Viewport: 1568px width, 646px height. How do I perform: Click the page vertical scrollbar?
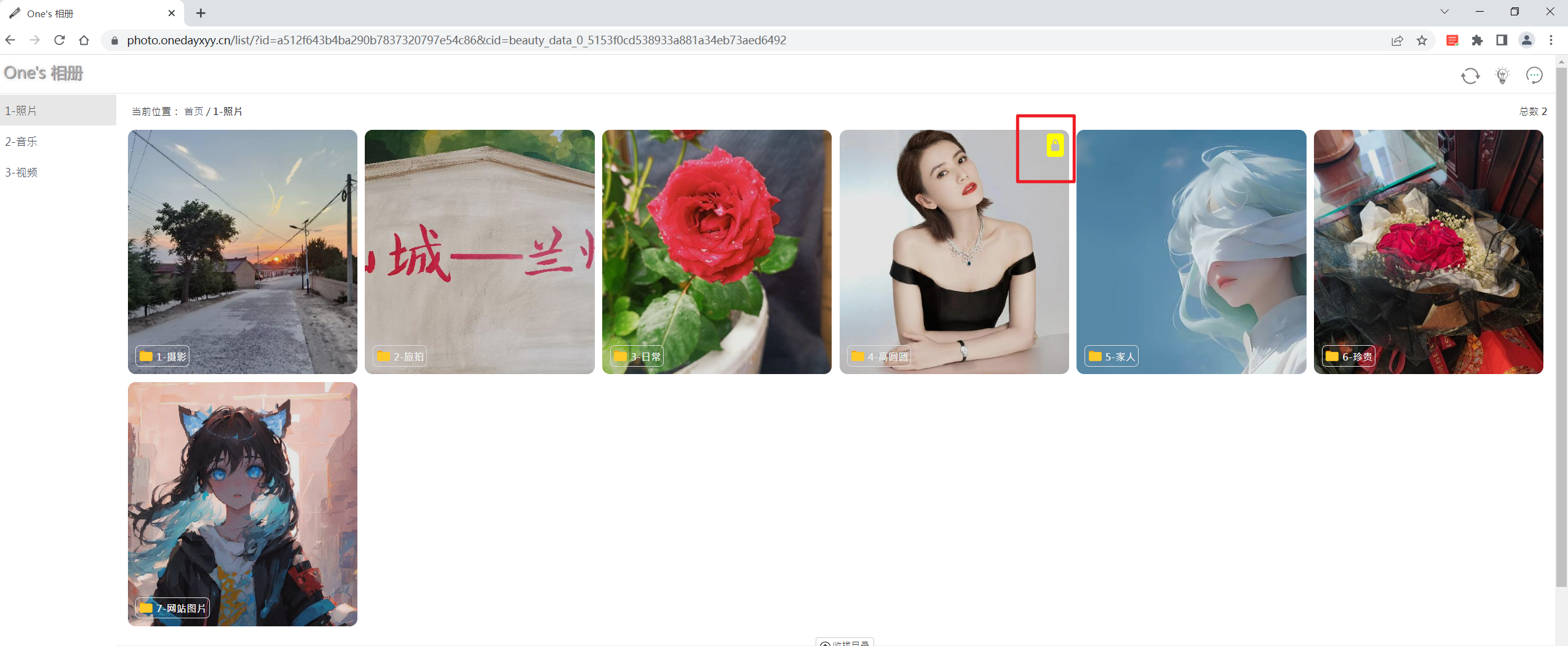[1561, 326]
